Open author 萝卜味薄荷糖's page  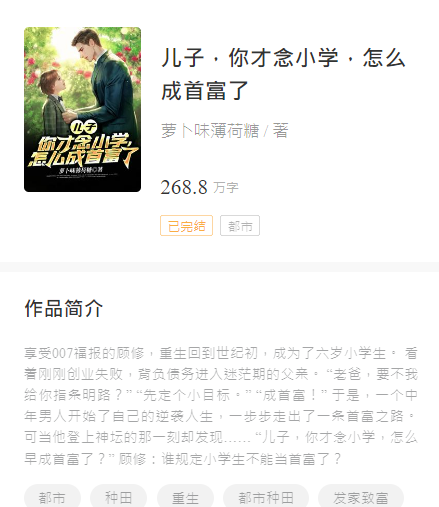(210, 131)
